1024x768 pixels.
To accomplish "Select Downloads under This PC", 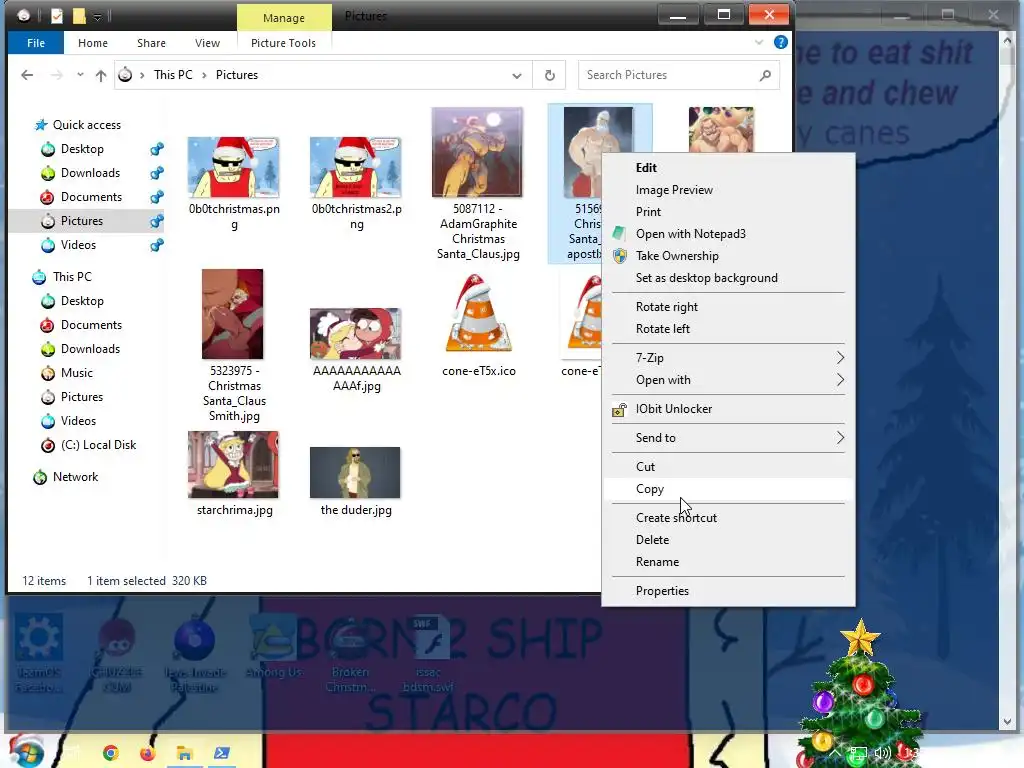I will click(90, 349).
